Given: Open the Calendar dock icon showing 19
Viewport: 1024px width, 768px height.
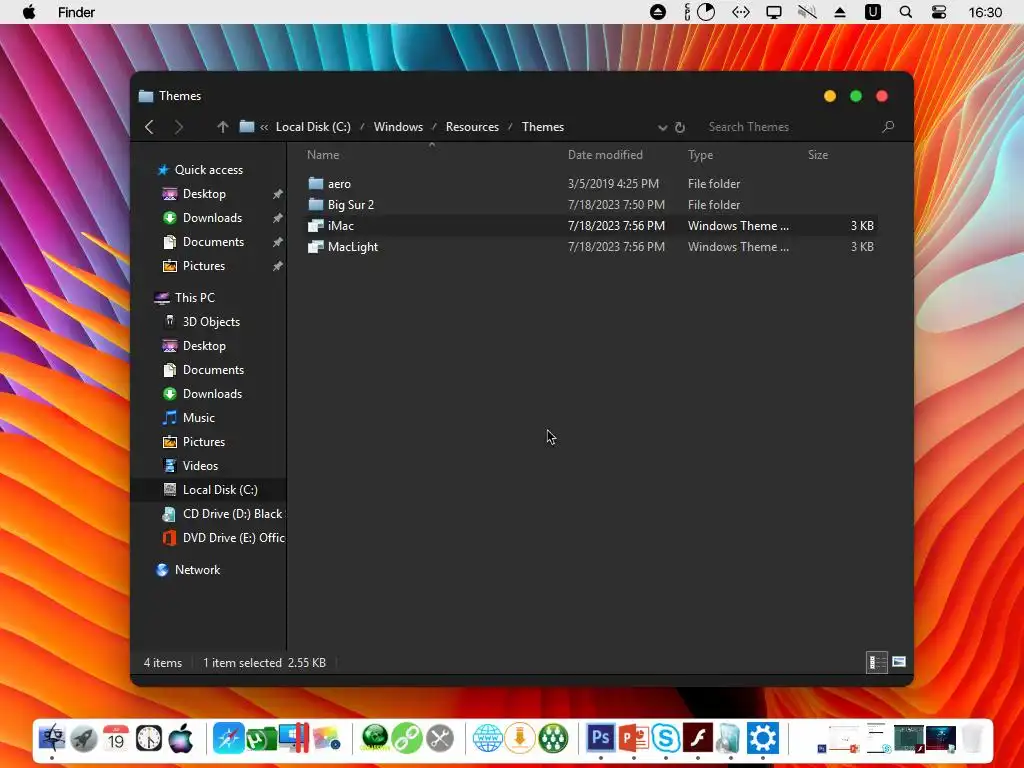Looking at the screenshot, I should 116,739.
